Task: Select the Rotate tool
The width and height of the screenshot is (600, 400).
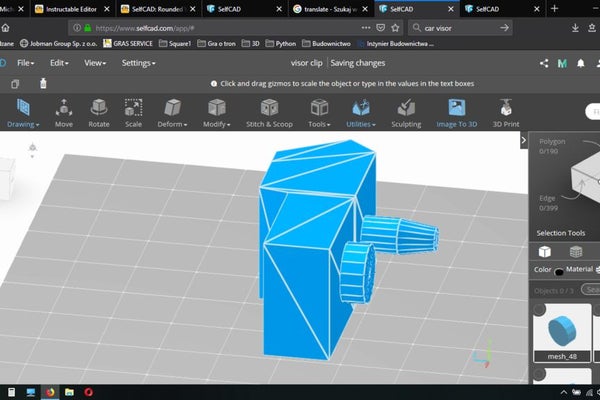Action: 98,113
